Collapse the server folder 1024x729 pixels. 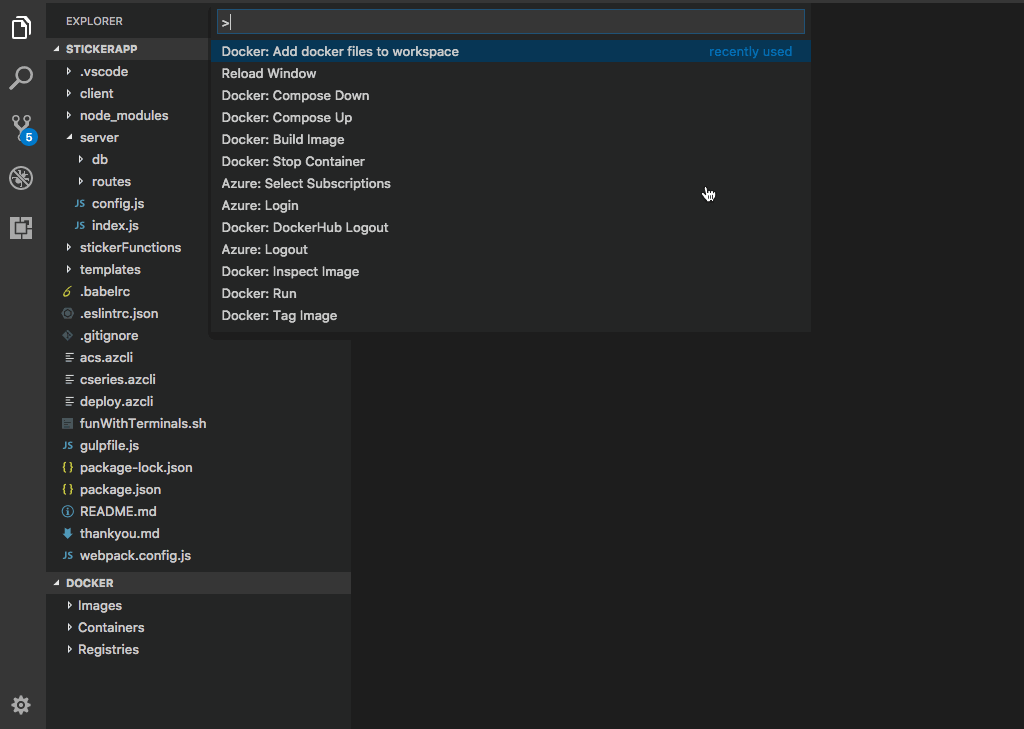[x=69, y=137]
